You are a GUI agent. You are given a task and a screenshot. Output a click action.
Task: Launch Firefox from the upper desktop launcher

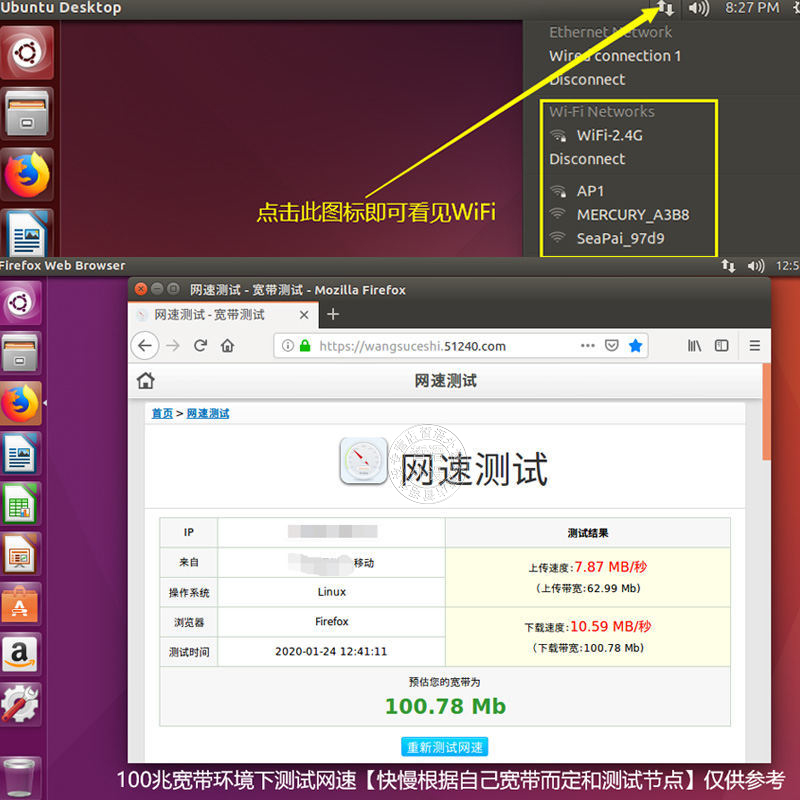(x=27, y=174)
